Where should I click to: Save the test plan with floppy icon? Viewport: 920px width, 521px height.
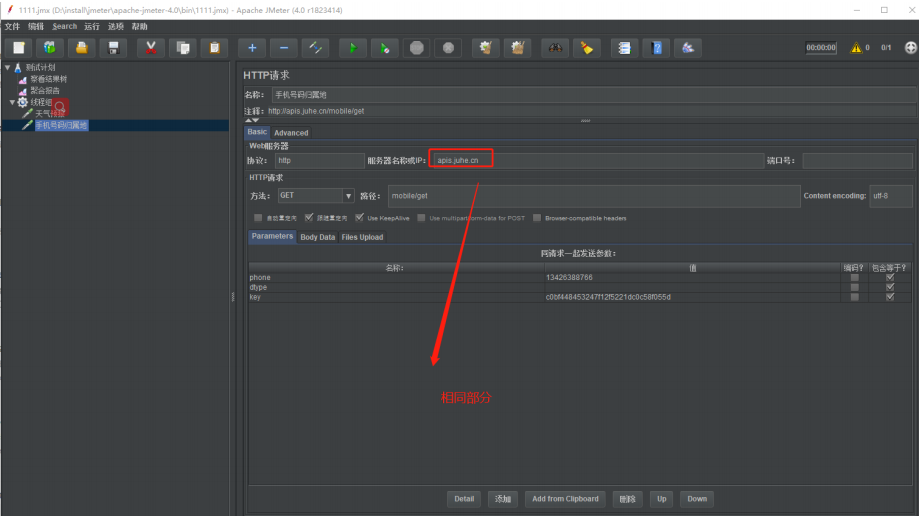click(113, 48)
